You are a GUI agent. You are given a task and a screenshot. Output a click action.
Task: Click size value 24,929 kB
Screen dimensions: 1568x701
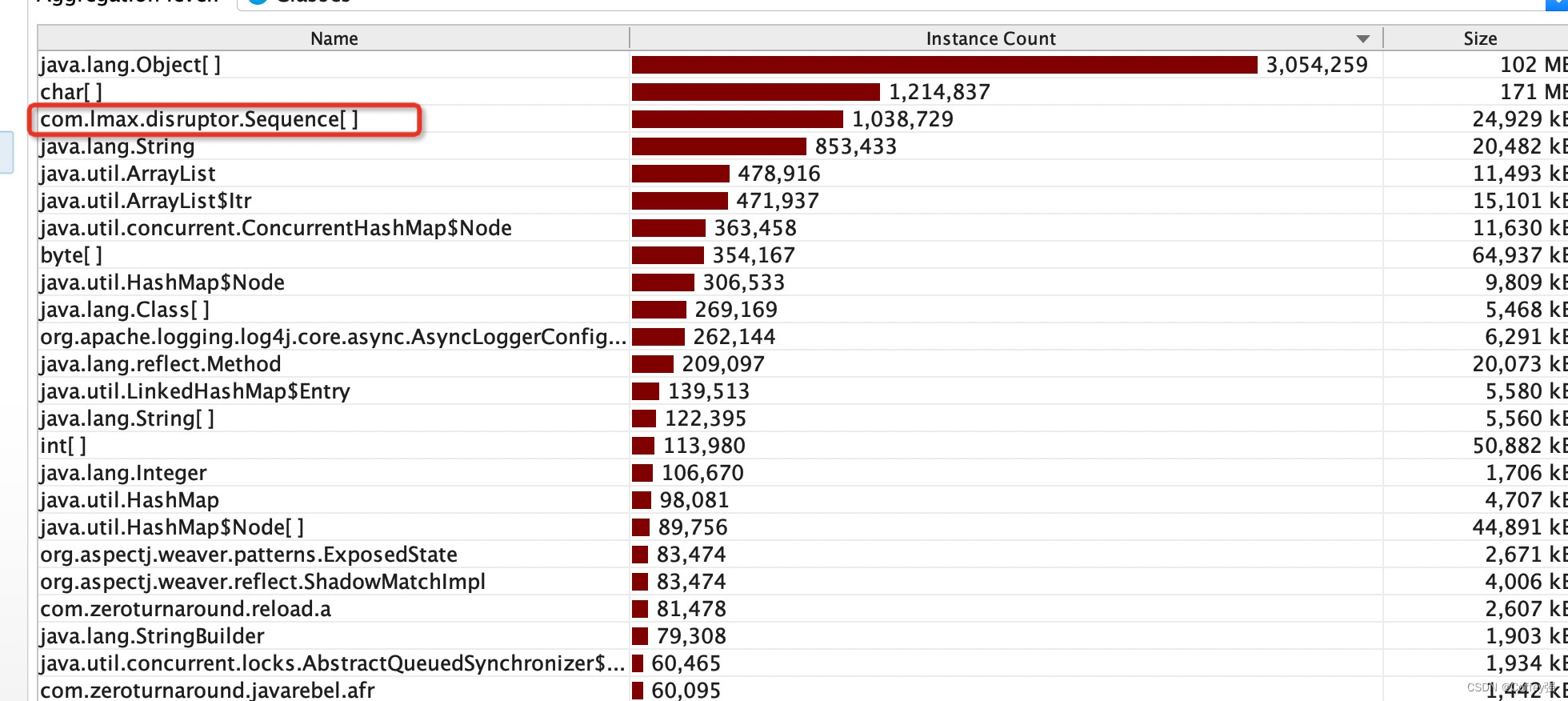[x=1520, y=119]
